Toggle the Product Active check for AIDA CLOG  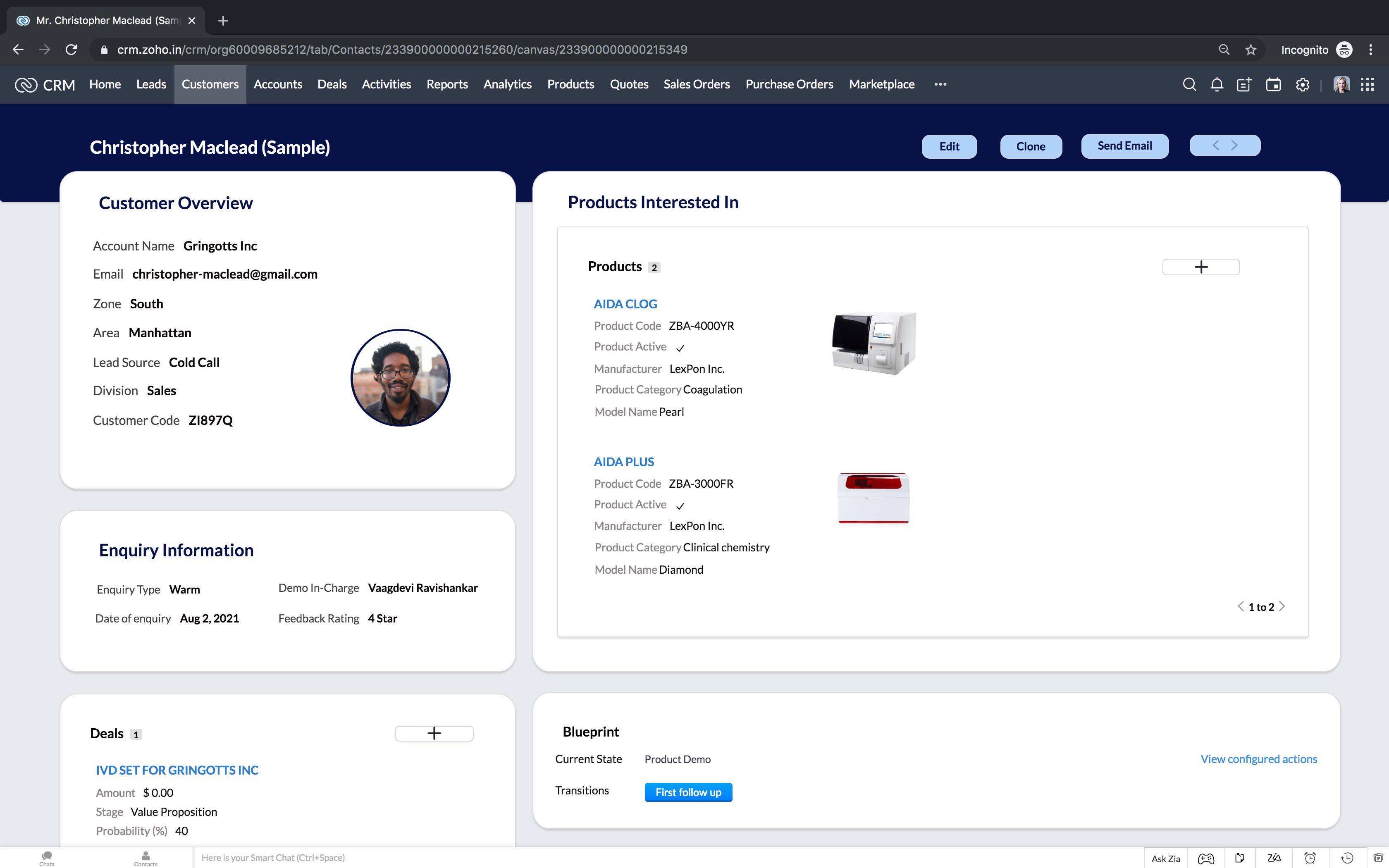(x=680, y=348)
